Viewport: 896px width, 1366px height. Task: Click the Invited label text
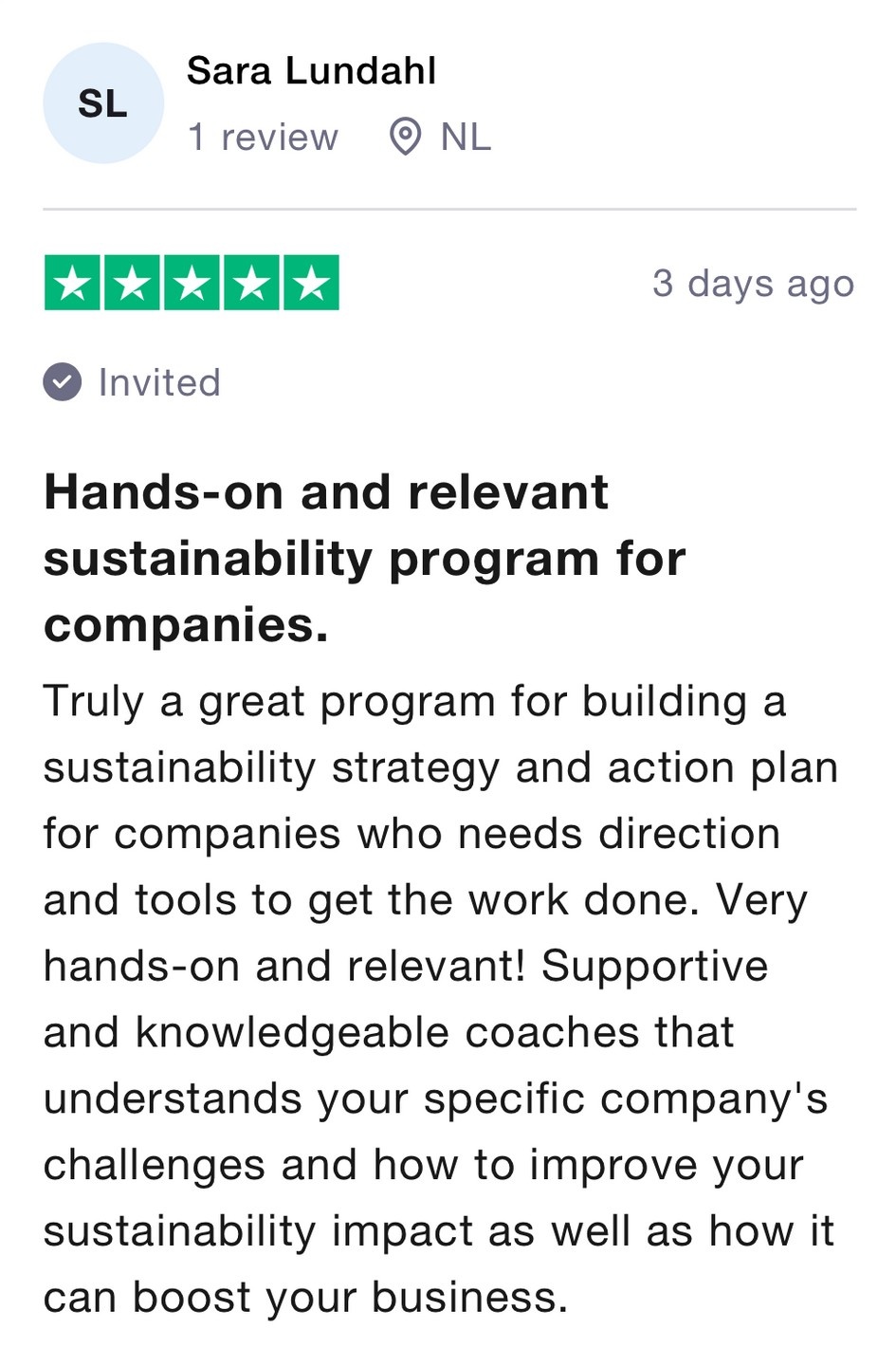tap(159, 383)
